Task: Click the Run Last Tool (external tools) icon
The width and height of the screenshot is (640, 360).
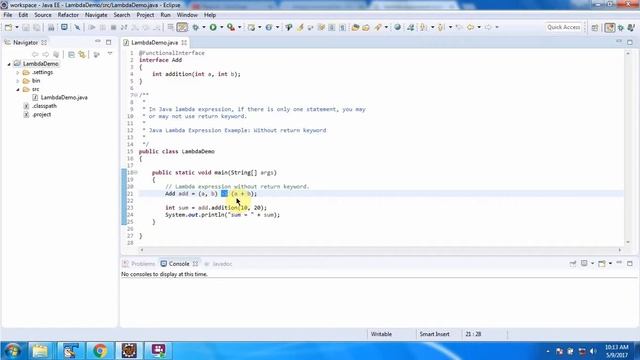Action: tap(231, 27)
